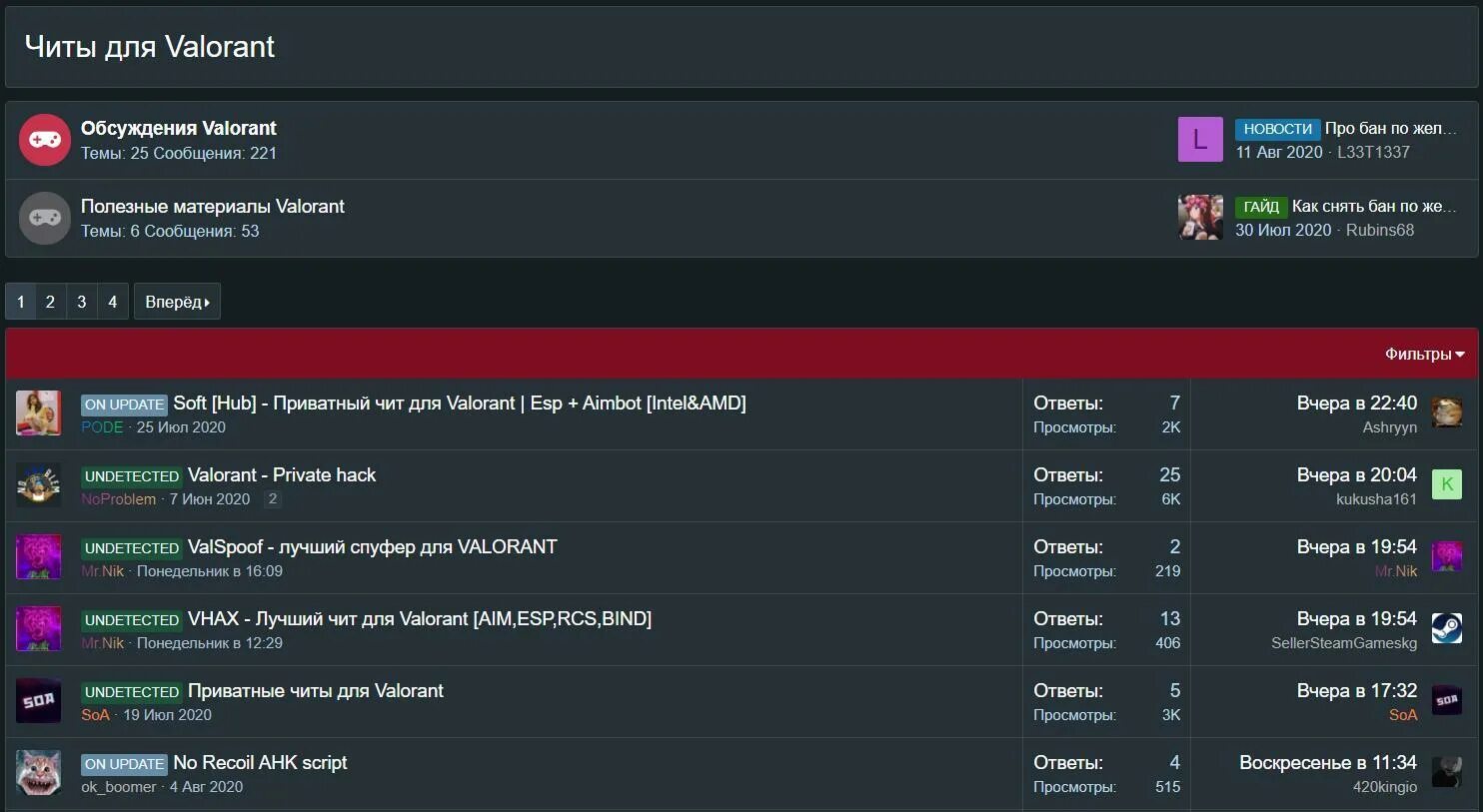Viewport: 1483px width, 812px height.
Task: Open NoProblem's avatar on the Private hack thread
Action: (x=39, y=485)
